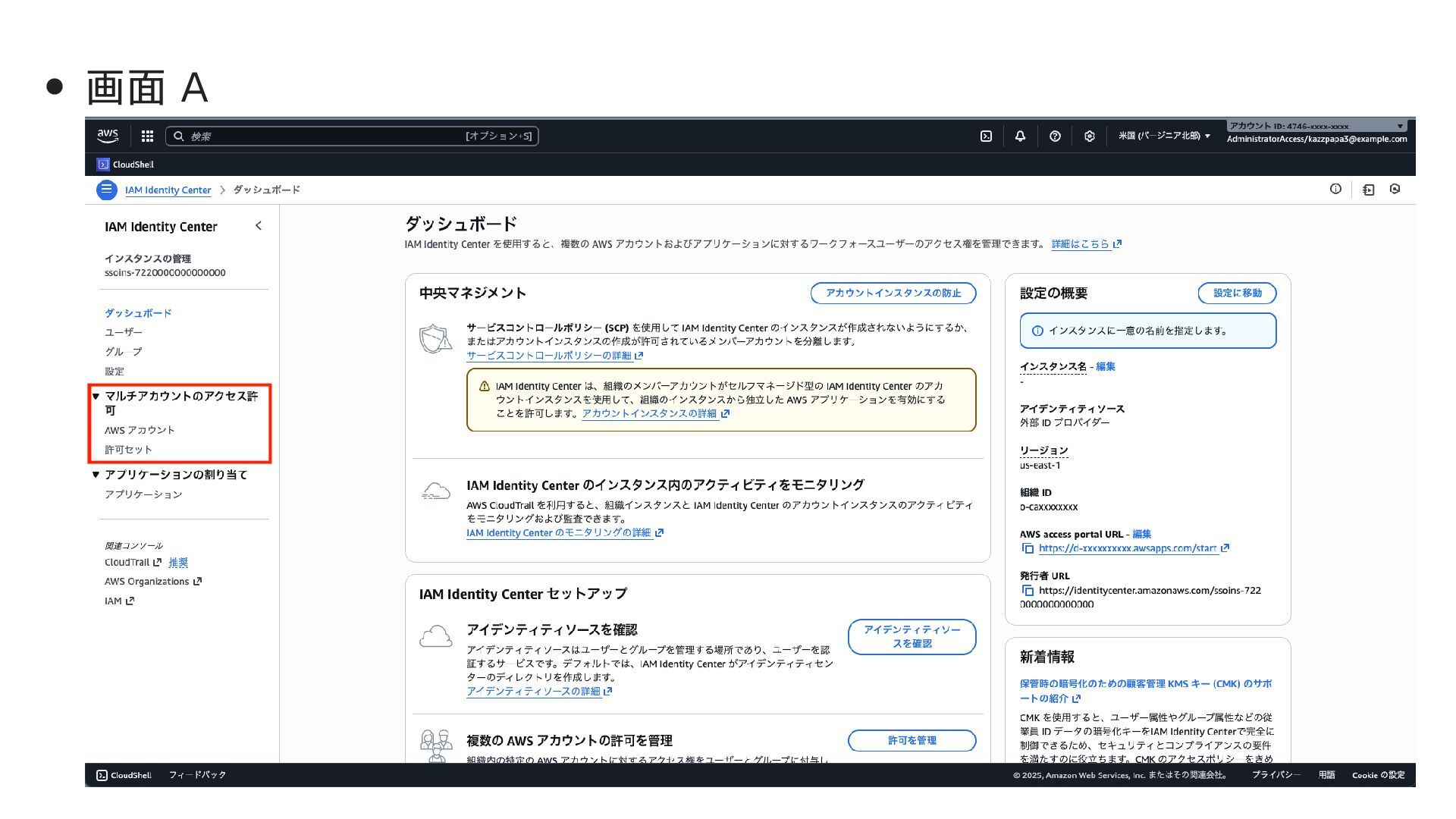Open the サービスコントロールポリシーの詳細 link
The height and width of the screenshot is (819, 1456).
coord(550,356)
